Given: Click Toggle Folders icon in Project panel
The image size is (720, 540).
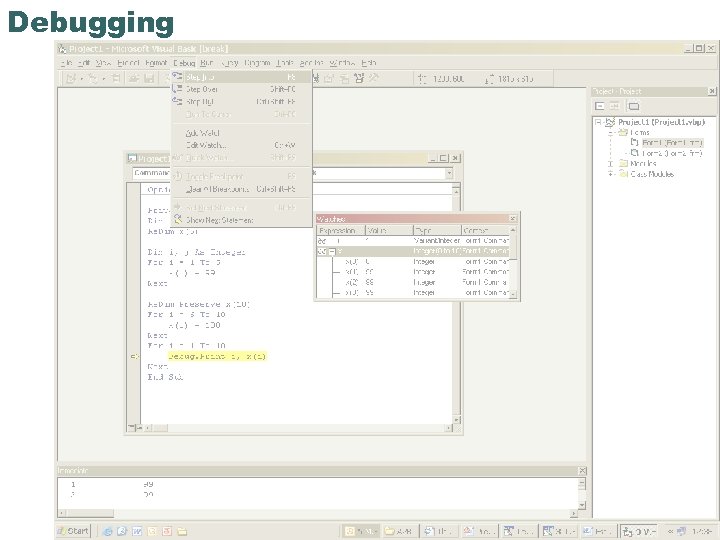Looking at the screenshot, I should click(x=634, y=106).
